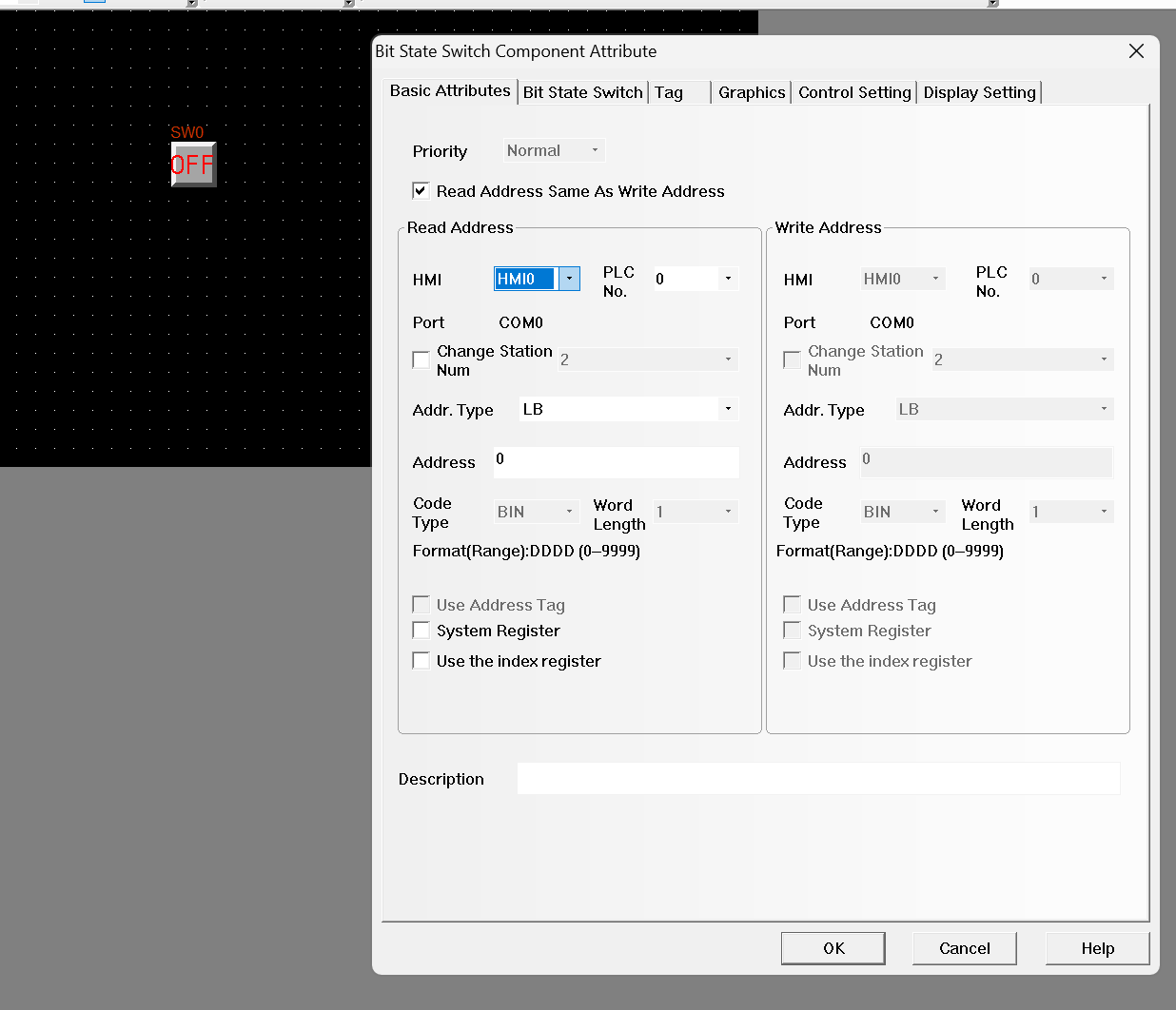Open the Tag tab

pos(679,92)
